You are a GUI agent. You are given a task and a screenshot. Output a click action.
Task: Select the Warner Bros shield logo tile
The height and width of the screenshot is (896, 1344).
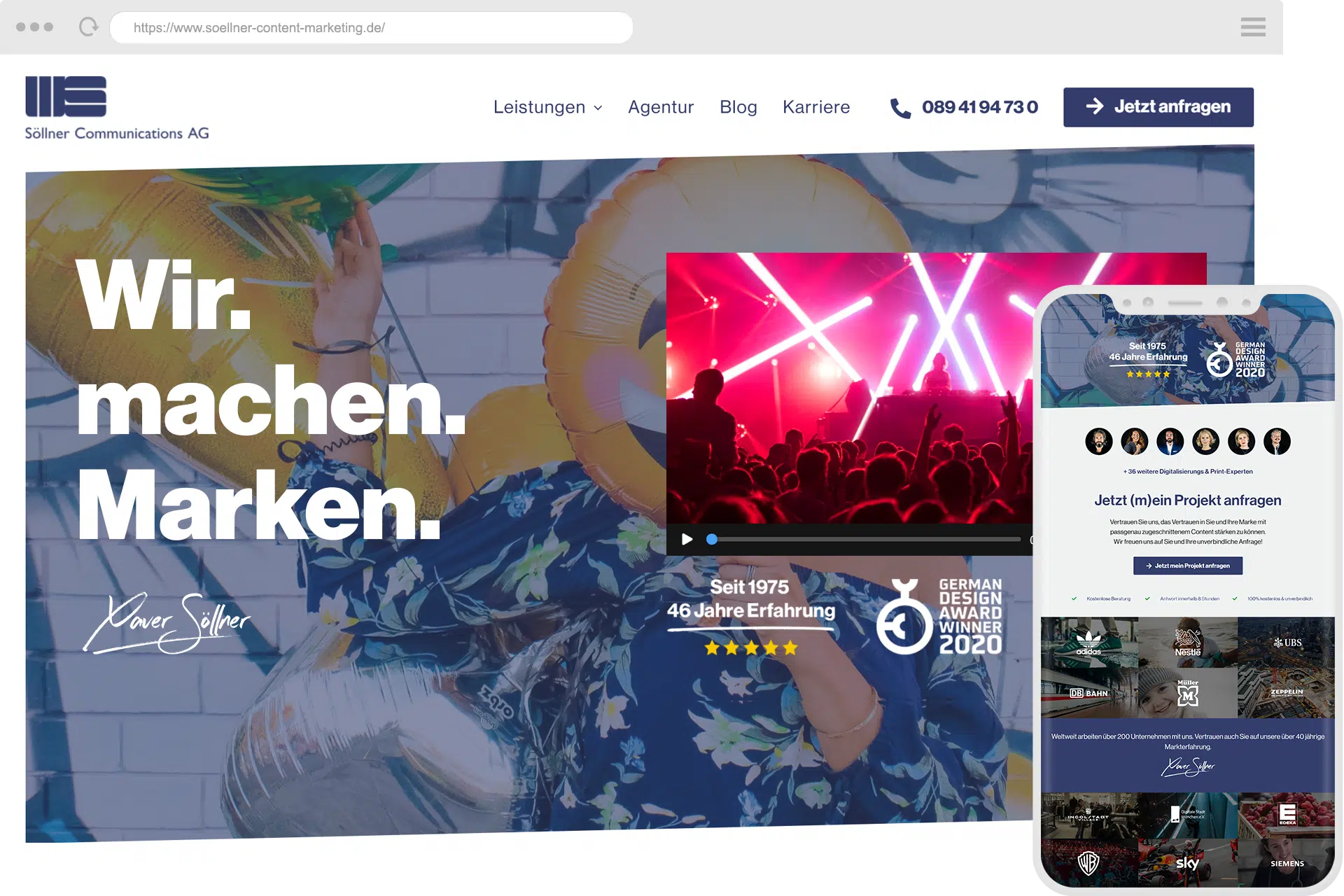click(x=1088, y=863)
